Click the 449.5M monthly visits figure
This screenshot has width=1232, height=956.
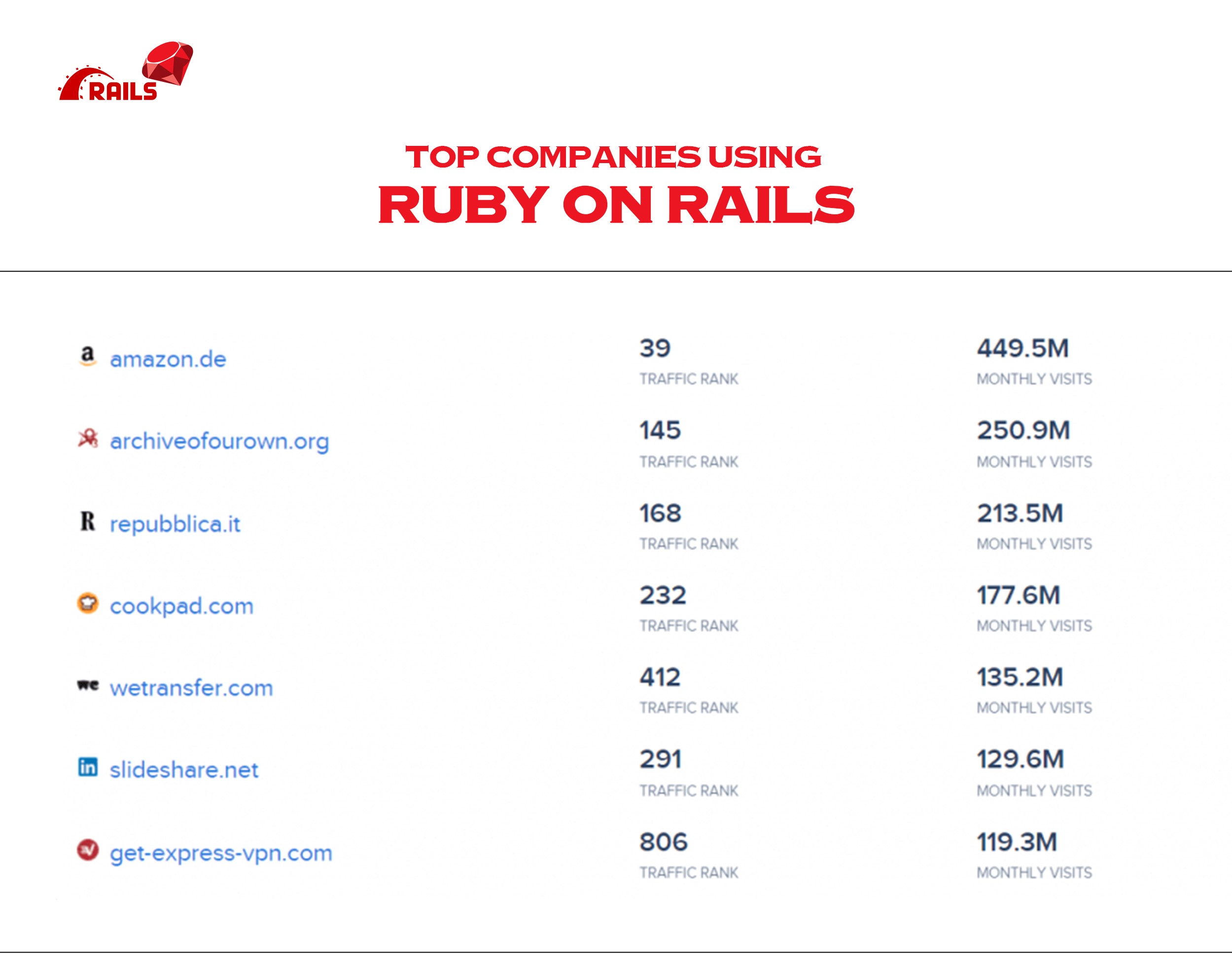tap(1022, 348)
